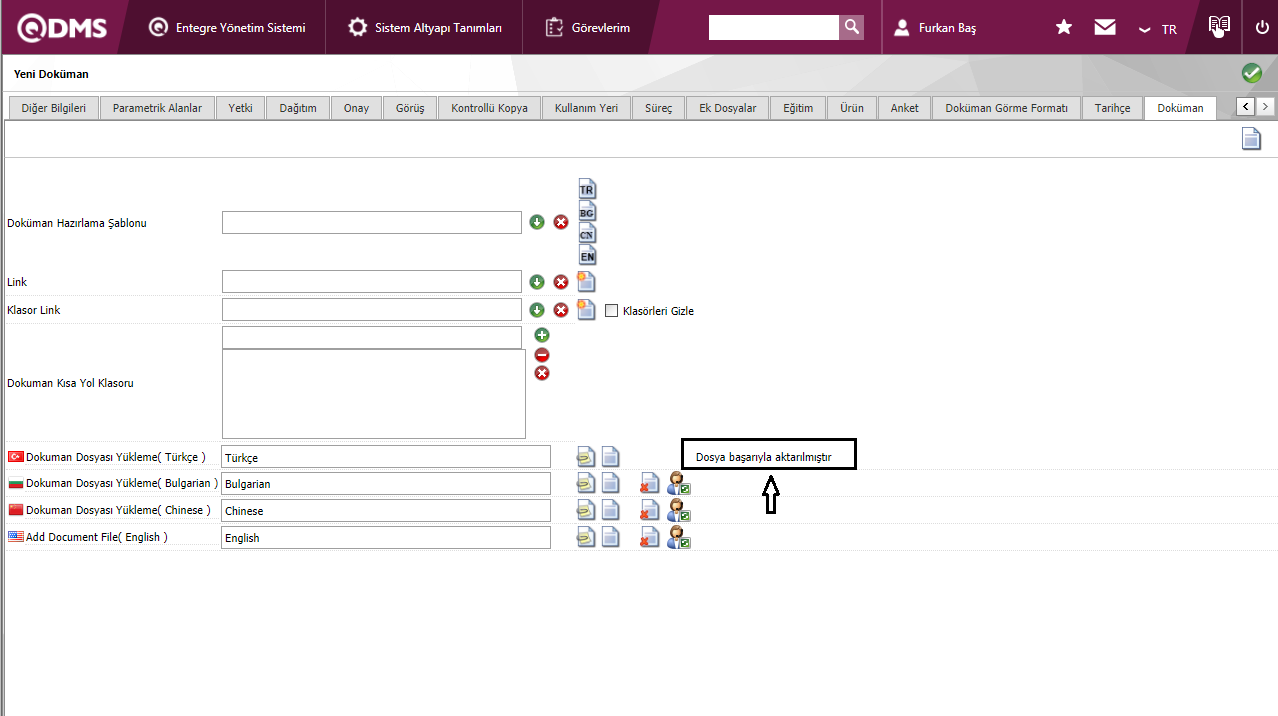Click Doküman Hazırlama Şablonu input field
Image resolution: width=1278 pixels, height=716 pixels.
point(372,222)
